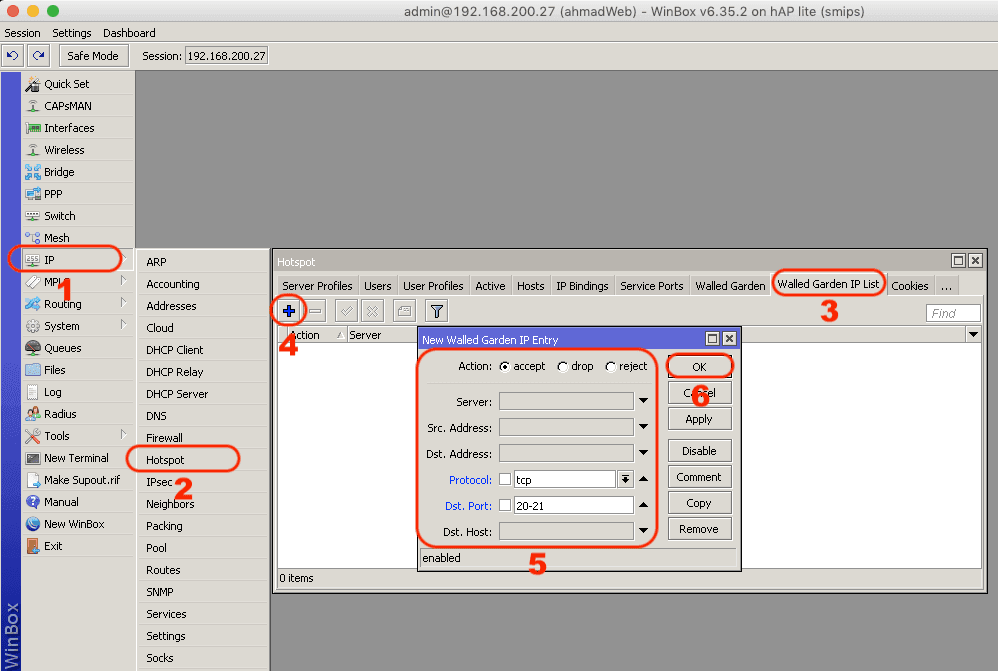
Task: Add new entry with plus icon
Action: point(288,311)
